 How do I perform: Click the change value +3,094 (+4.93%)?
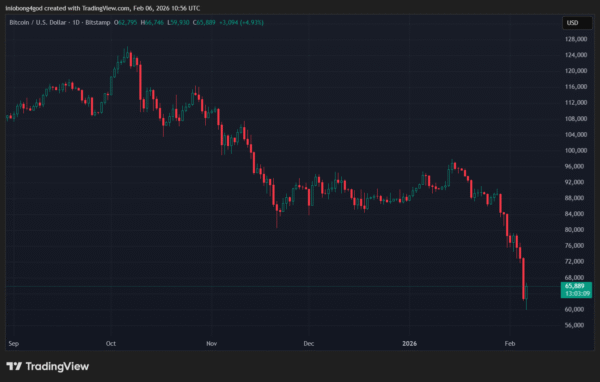241,23
